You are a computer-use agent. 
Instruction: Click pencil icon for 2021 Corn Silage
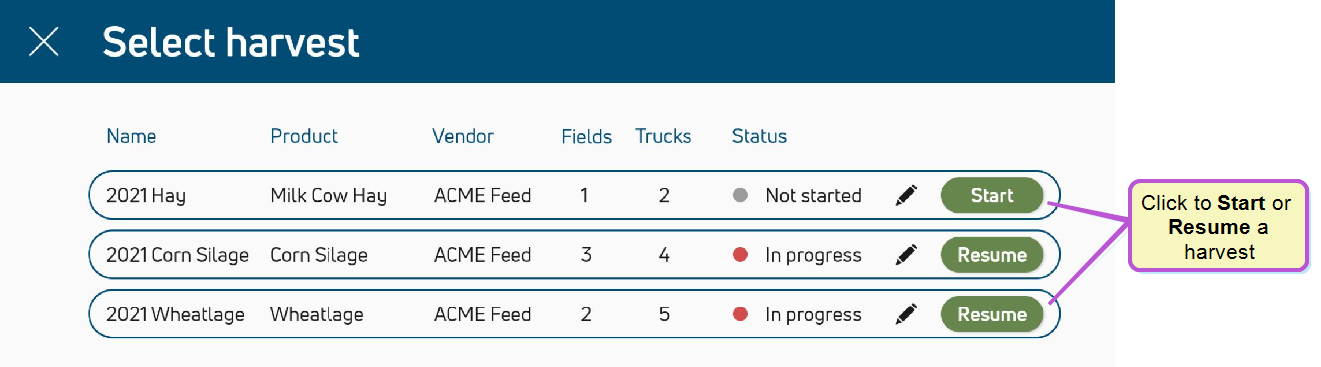[906, 255]
